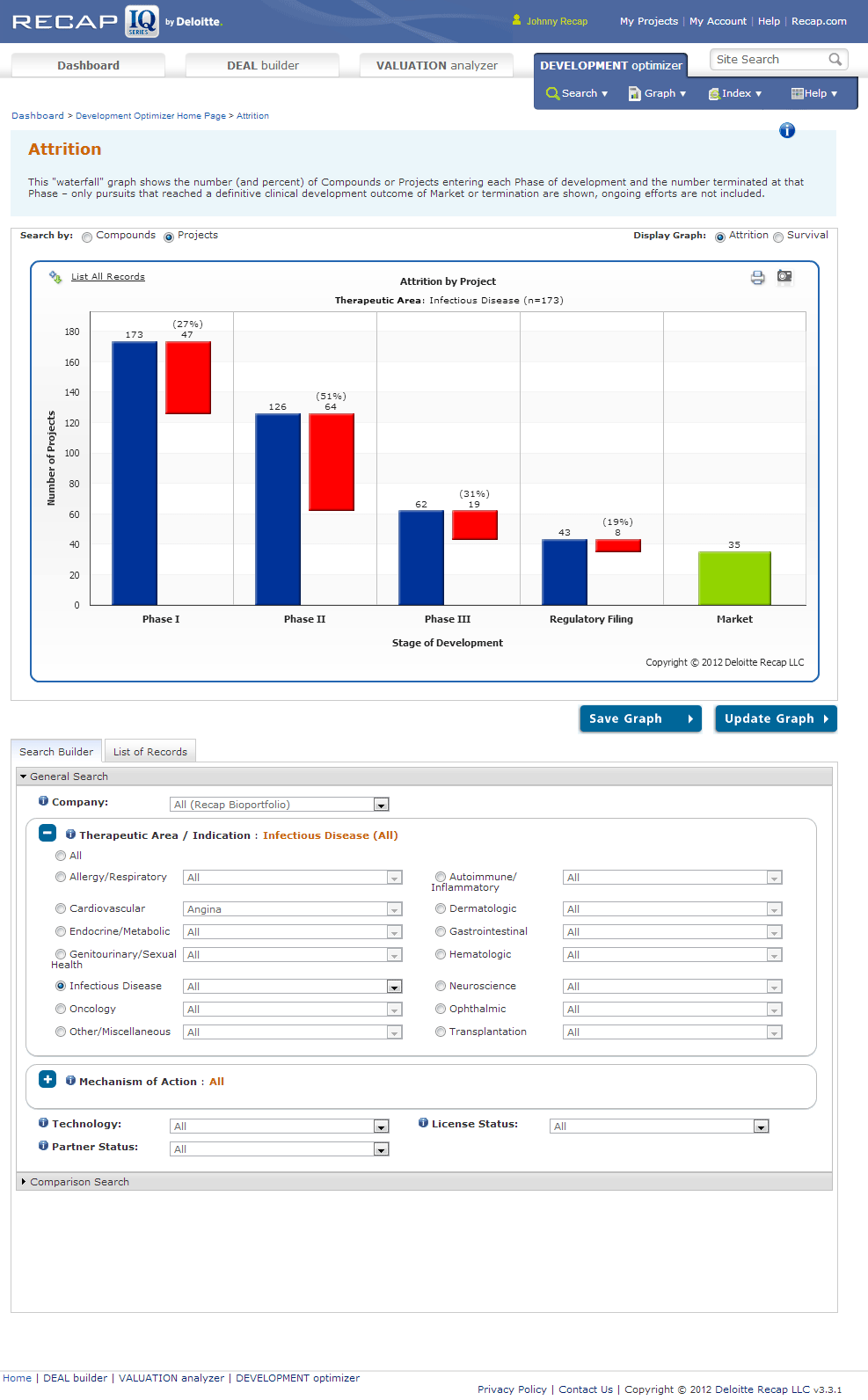Click the Company info icon
The width and height of the screenshot is (868, 1400).
point(43,801)
